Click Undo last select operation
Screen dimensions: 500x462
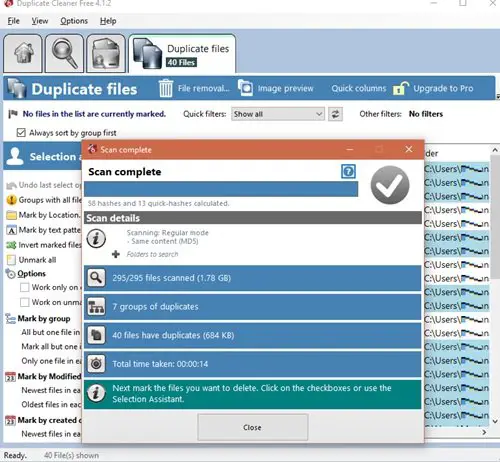coord(44,185)
